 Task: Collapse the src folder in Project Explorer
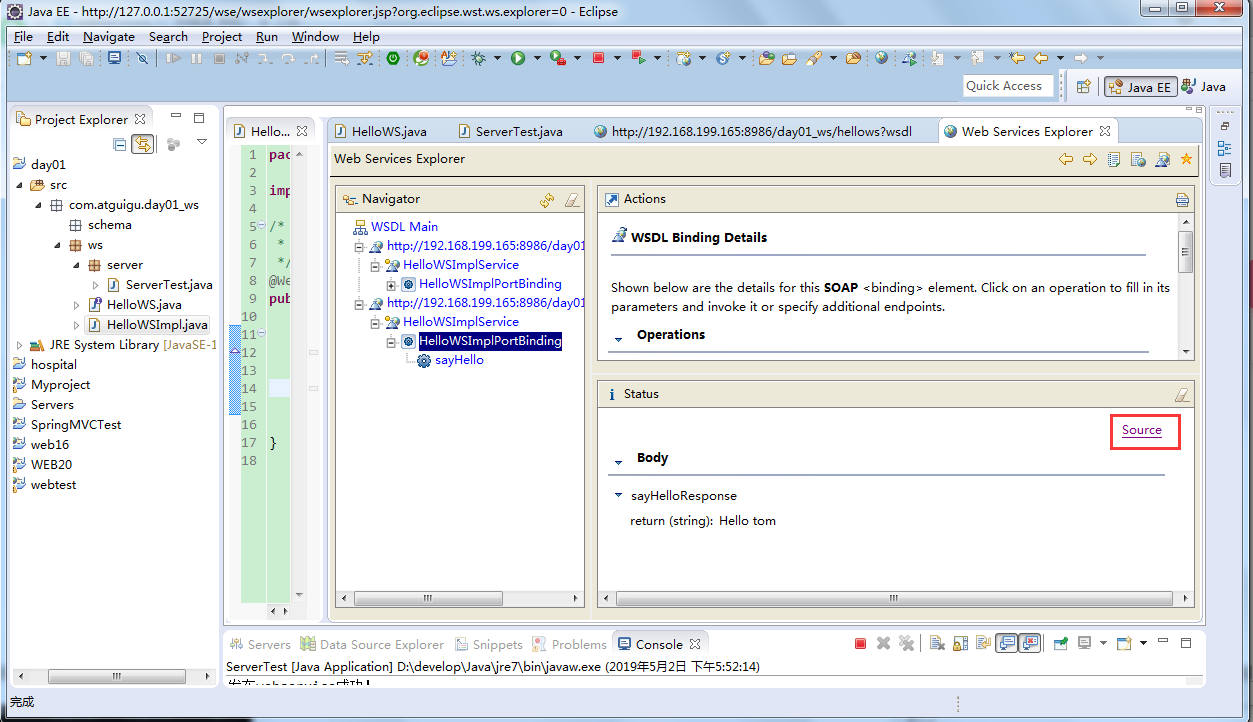pos(20,185)
